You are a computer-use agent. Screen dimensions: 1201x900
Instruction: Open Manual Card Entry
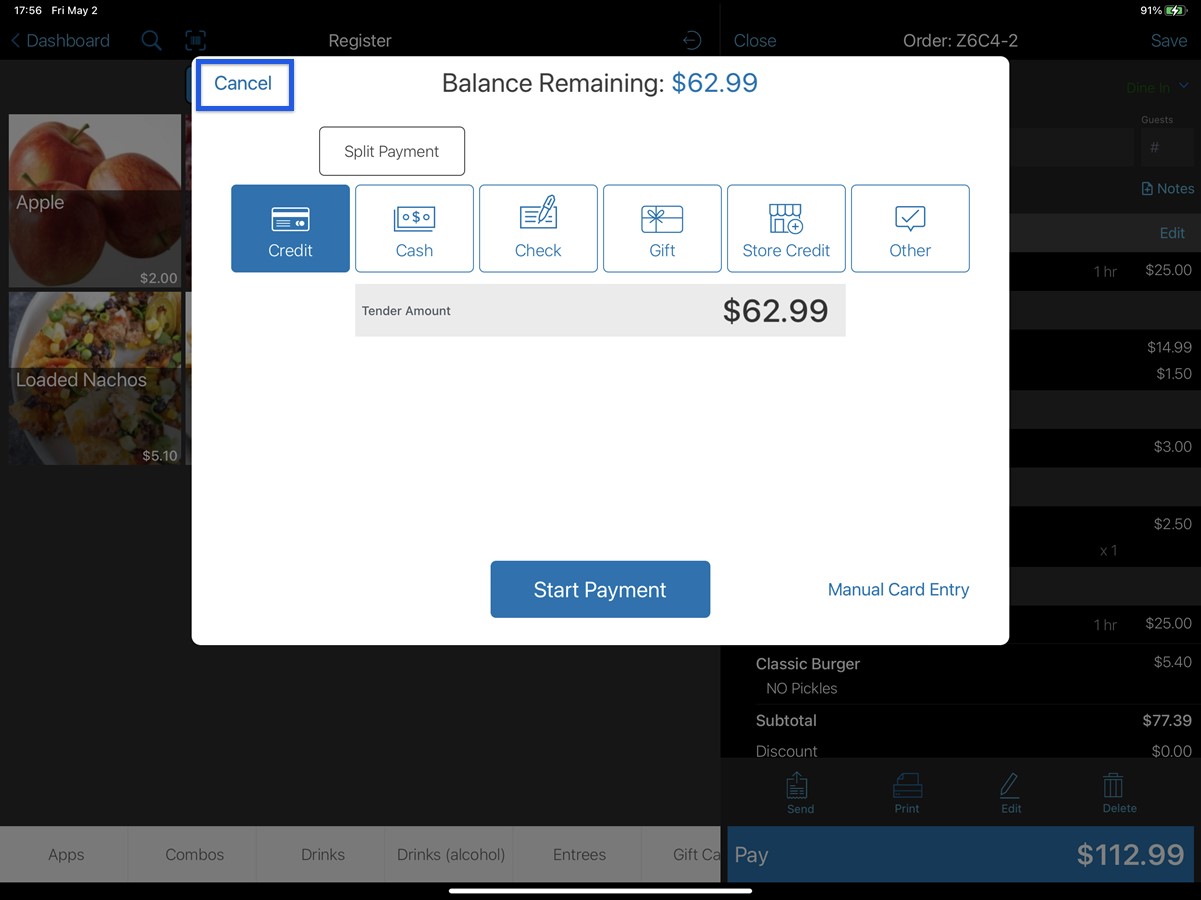point(897,589)
